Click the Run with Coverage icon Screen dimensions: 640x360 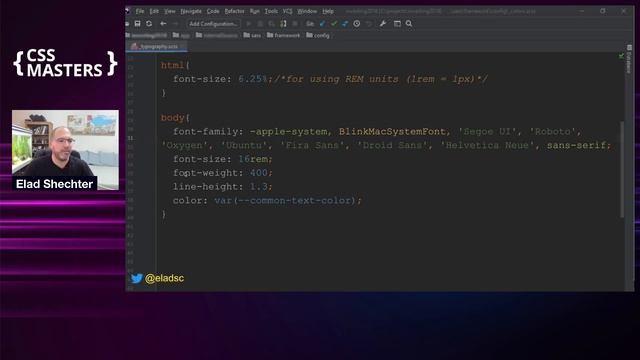click(271, 24)
